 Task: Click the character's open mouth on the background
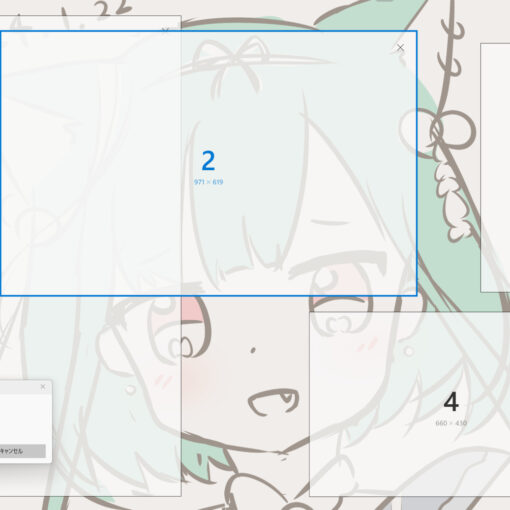point(274,402)
